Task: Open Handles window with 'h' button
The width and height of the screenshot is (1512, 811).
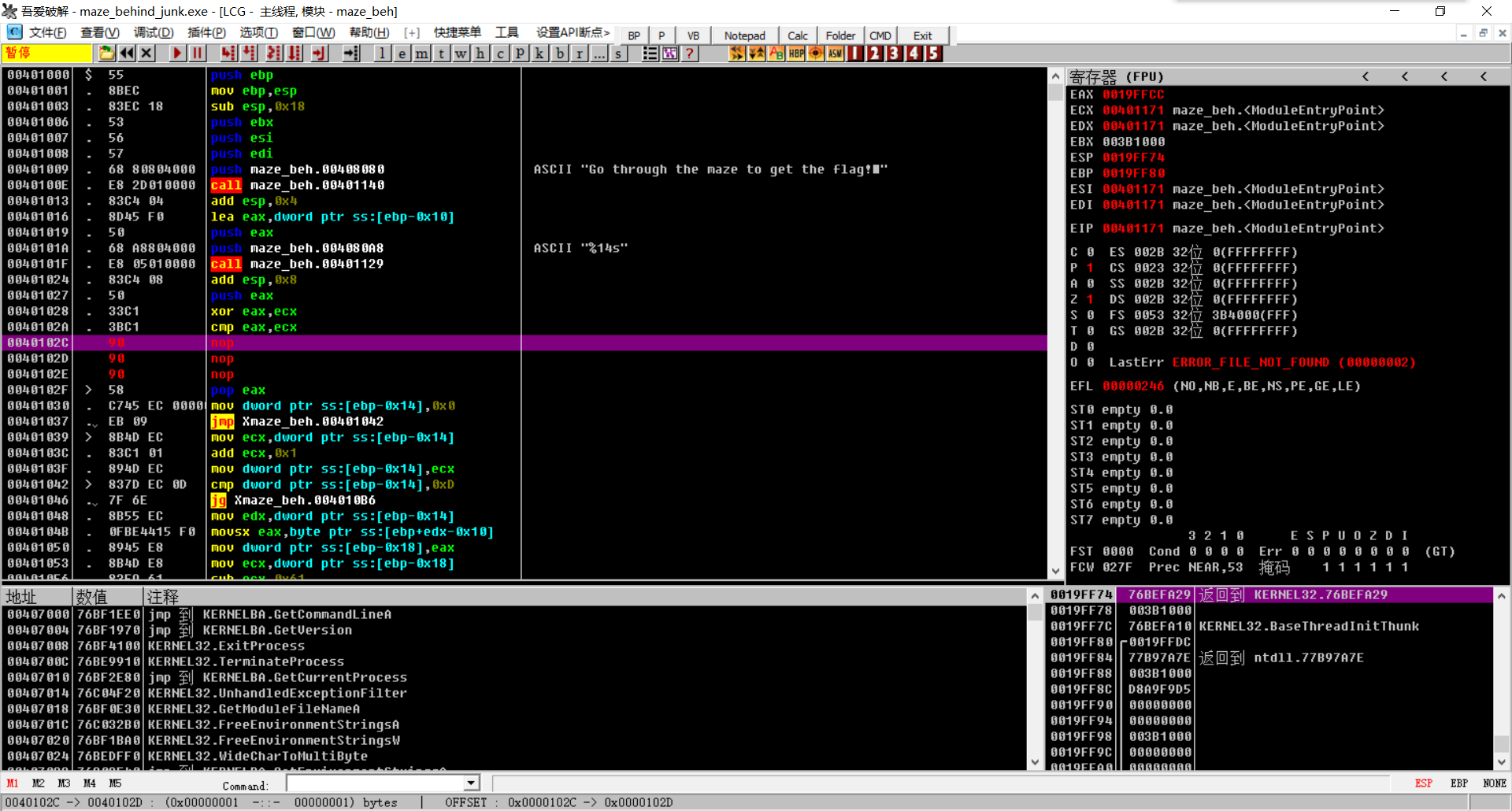Action: [x=480, y=53]
